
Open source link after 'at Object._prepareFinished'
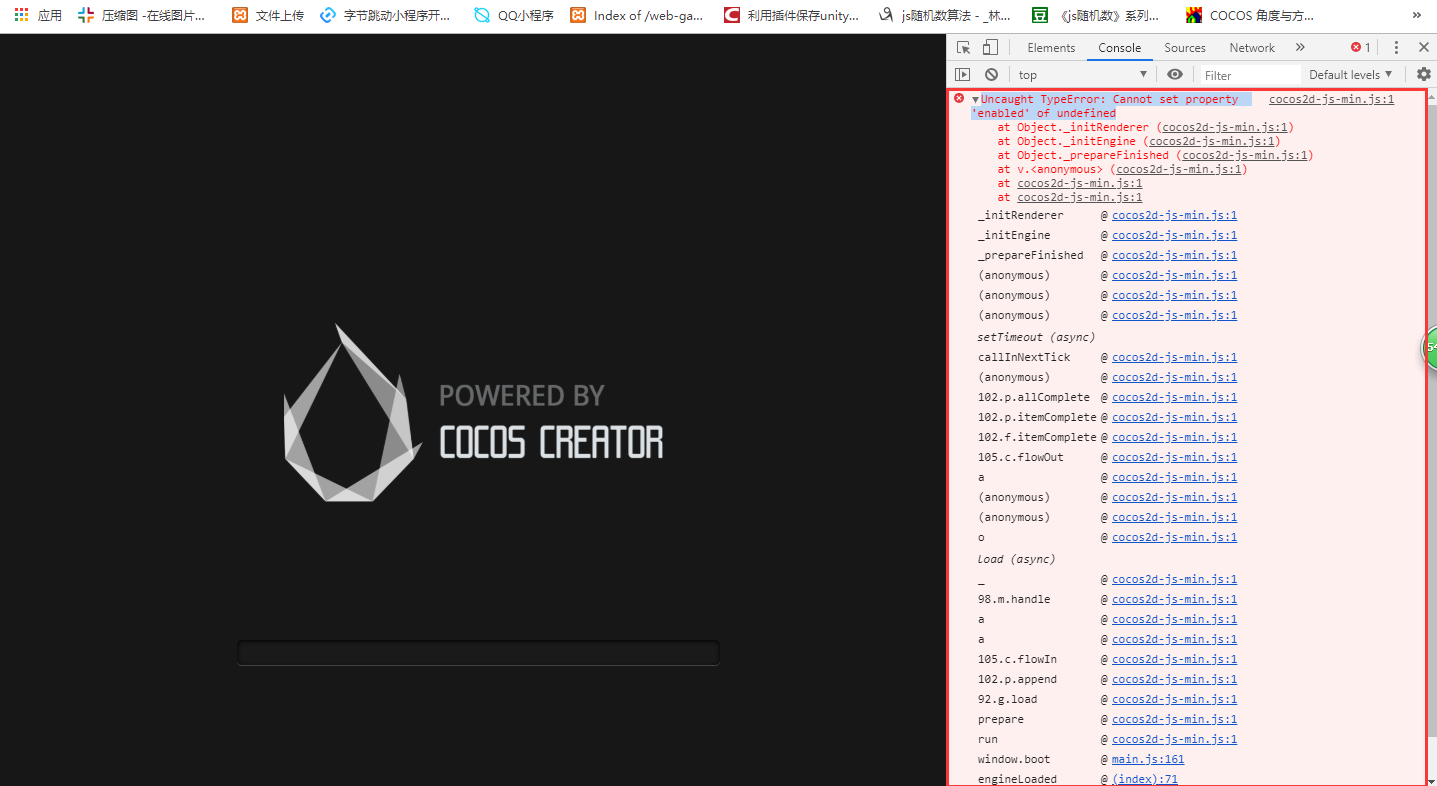tap(1245, 155)
